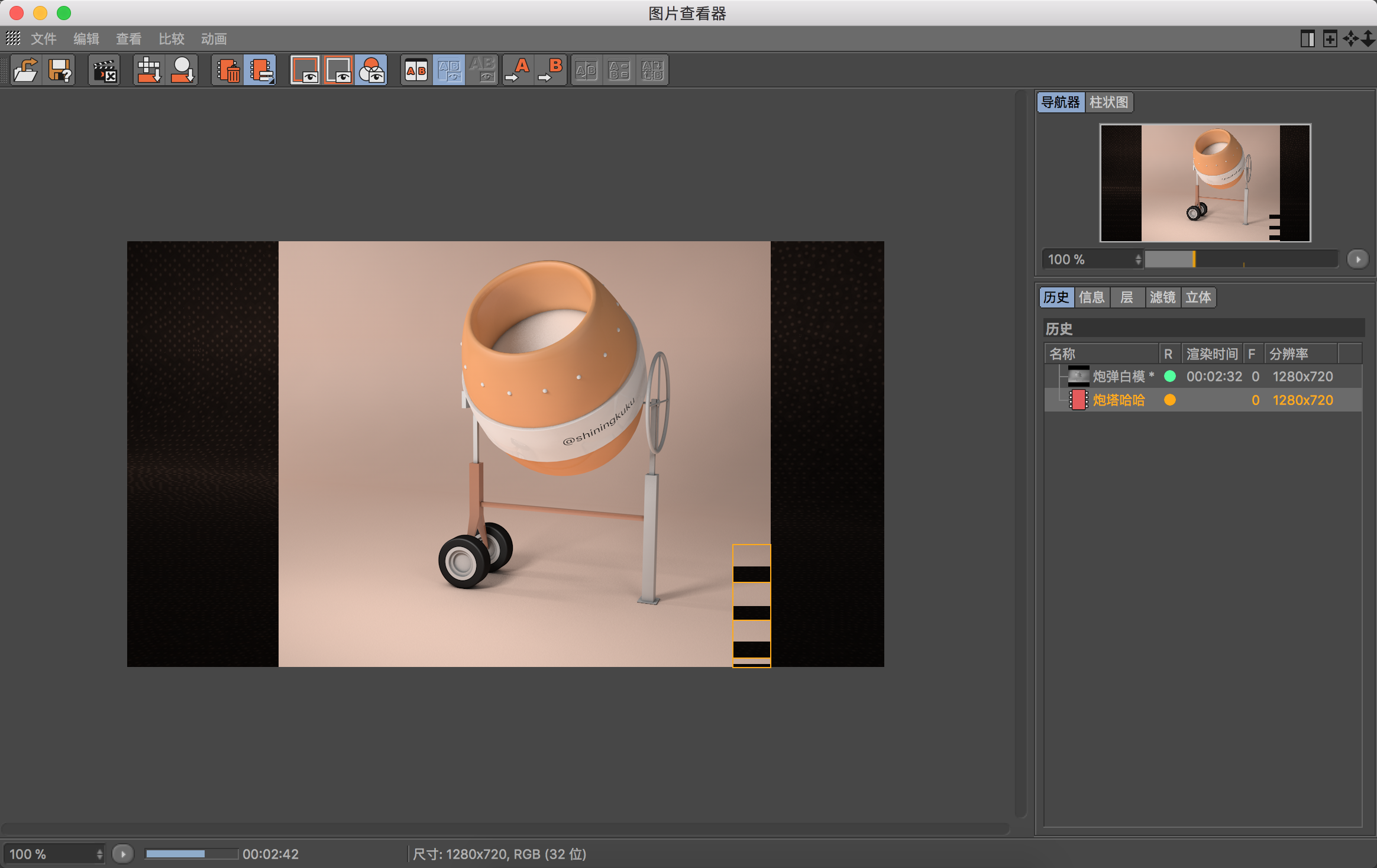Viewport: 1377px width, 868px height.
Task: Click the greyed-out AB icon with arrows
Action: (653, 70)
